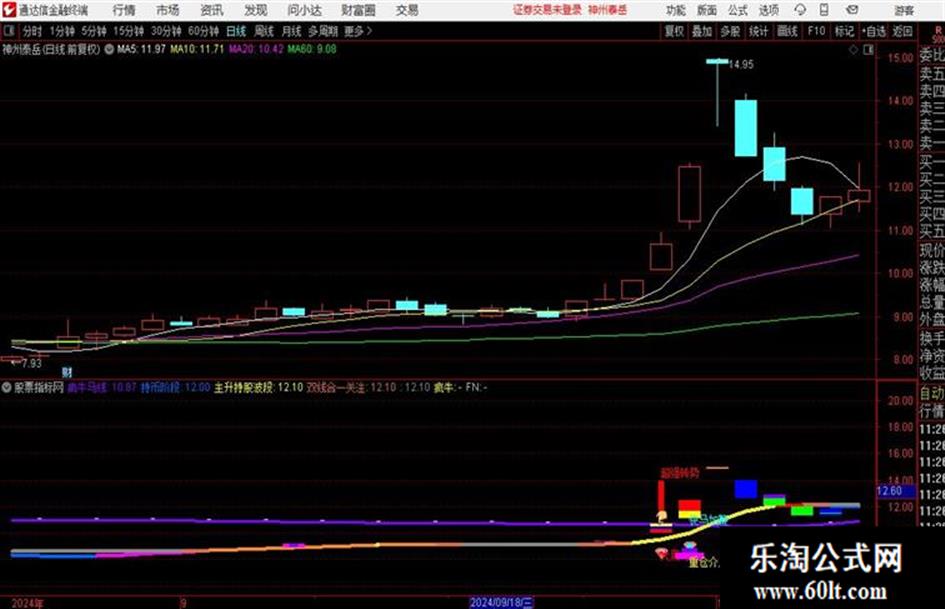945x609 pixels.
Task: Click the 7.93 low price label
Action: 31,363
